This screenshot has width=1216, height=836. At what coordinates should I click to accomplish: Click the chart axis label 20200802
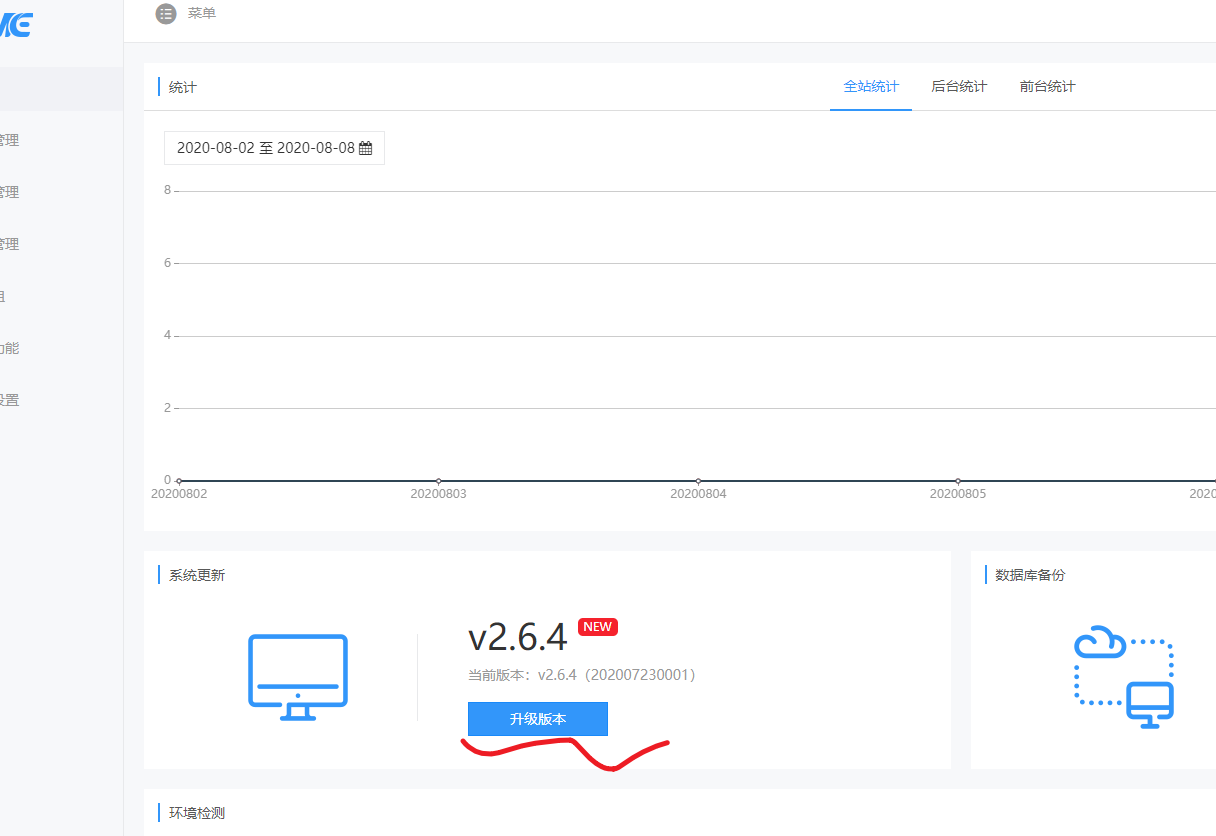point(179,494)
